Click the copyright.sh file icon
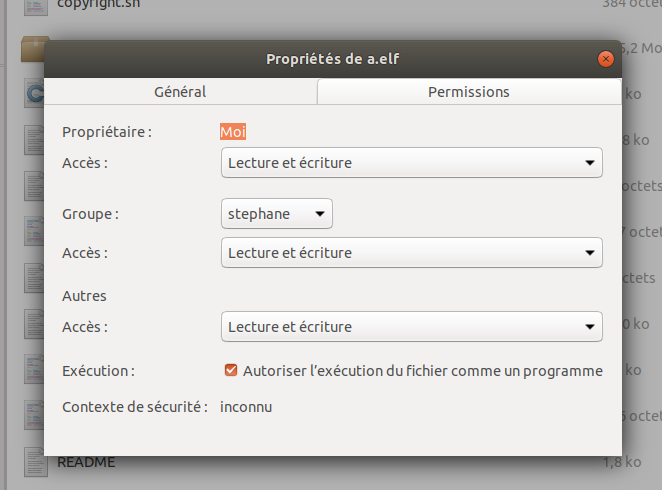This screenshot has height=490, width=662. [34, 7]
